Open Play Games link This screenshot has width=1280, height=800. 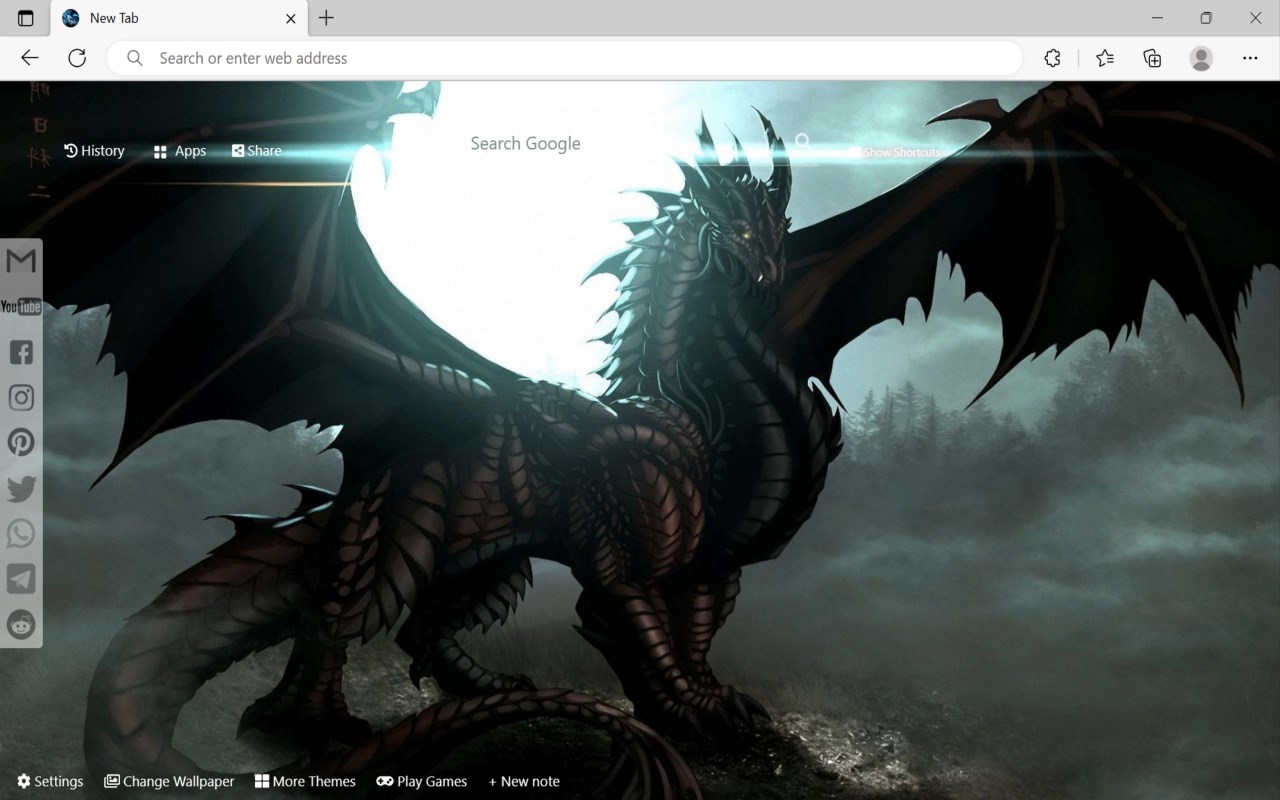click(422, 782)
